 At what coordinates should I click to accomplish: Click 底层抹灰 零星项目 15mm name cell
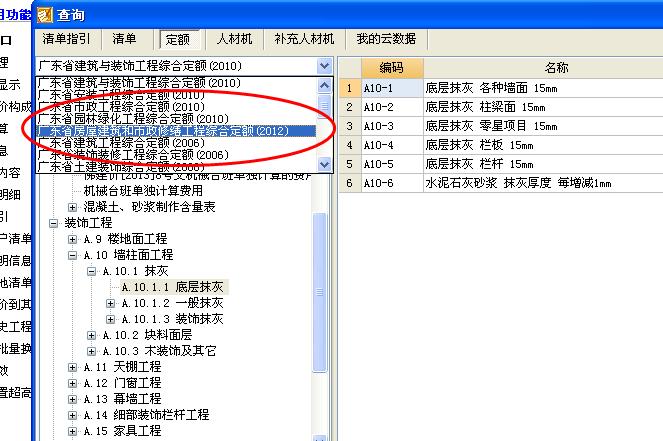point(543,126)
